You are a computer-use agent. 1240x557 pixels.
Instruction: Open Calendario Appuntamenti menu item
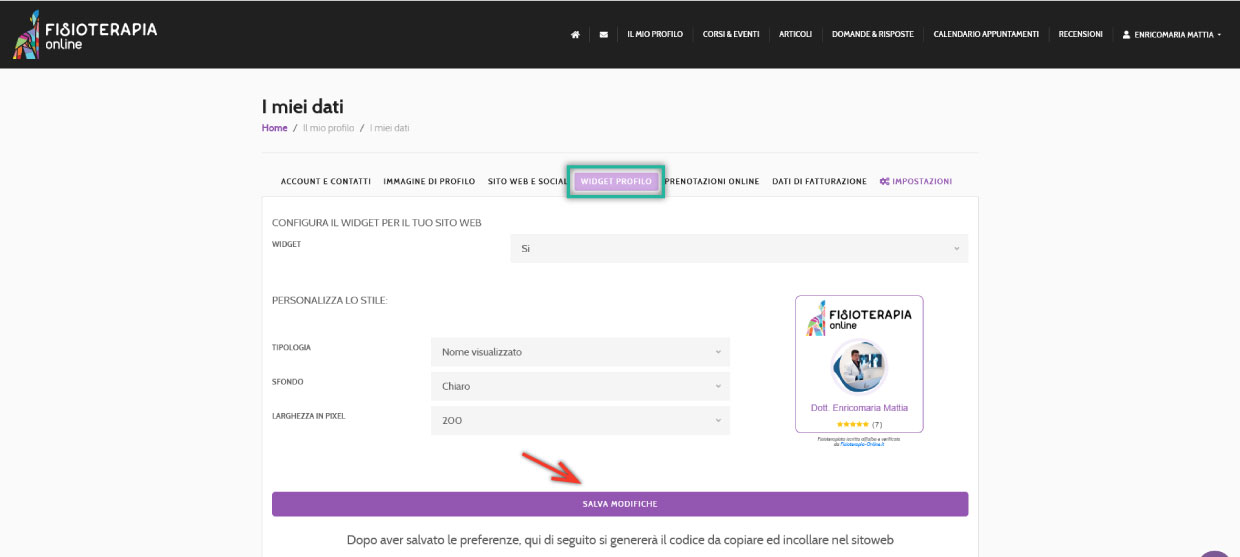point(986,34)
